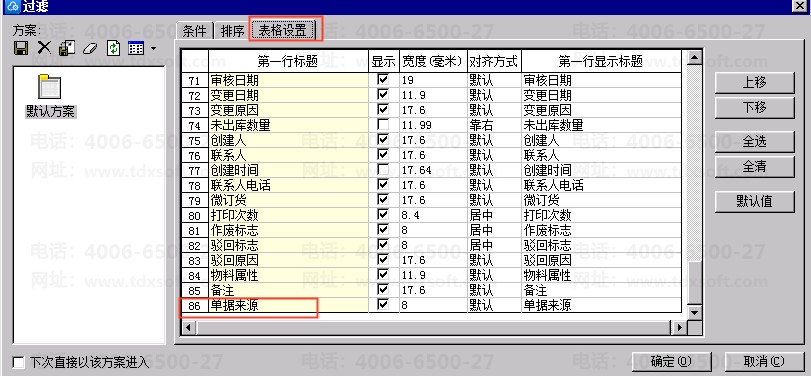811x376 pixels.
Task: Click the 宽度(毫米) column header
Action: 433,62
